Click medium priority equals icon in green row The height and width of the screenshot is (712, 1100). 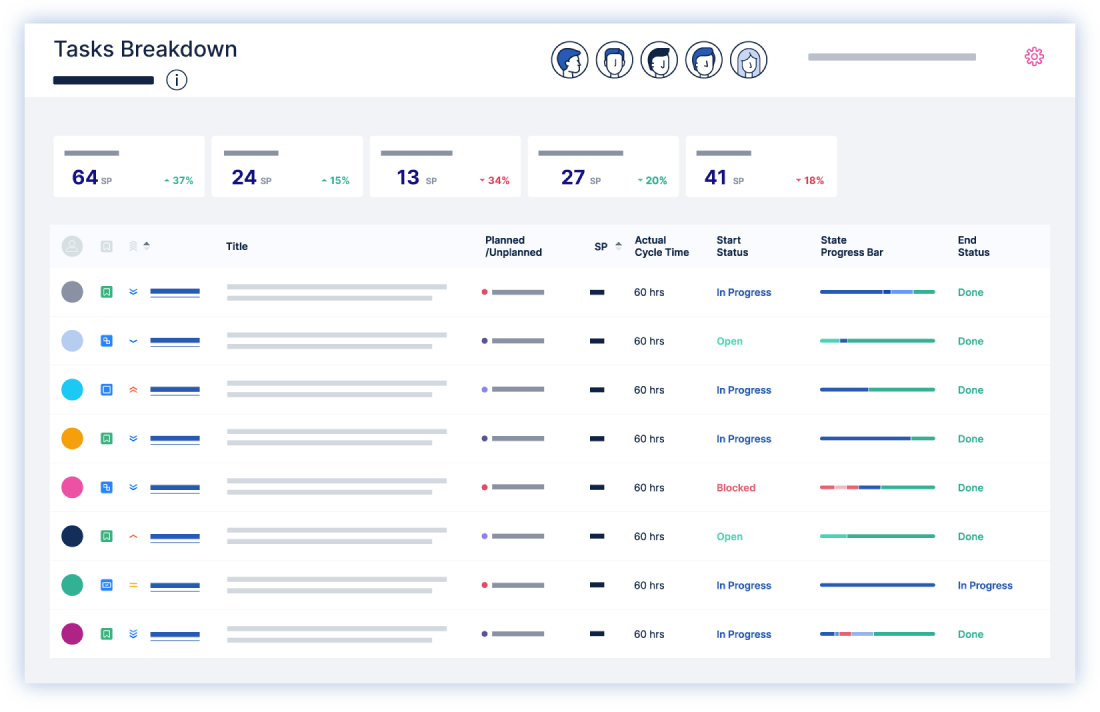click(133, 585)
